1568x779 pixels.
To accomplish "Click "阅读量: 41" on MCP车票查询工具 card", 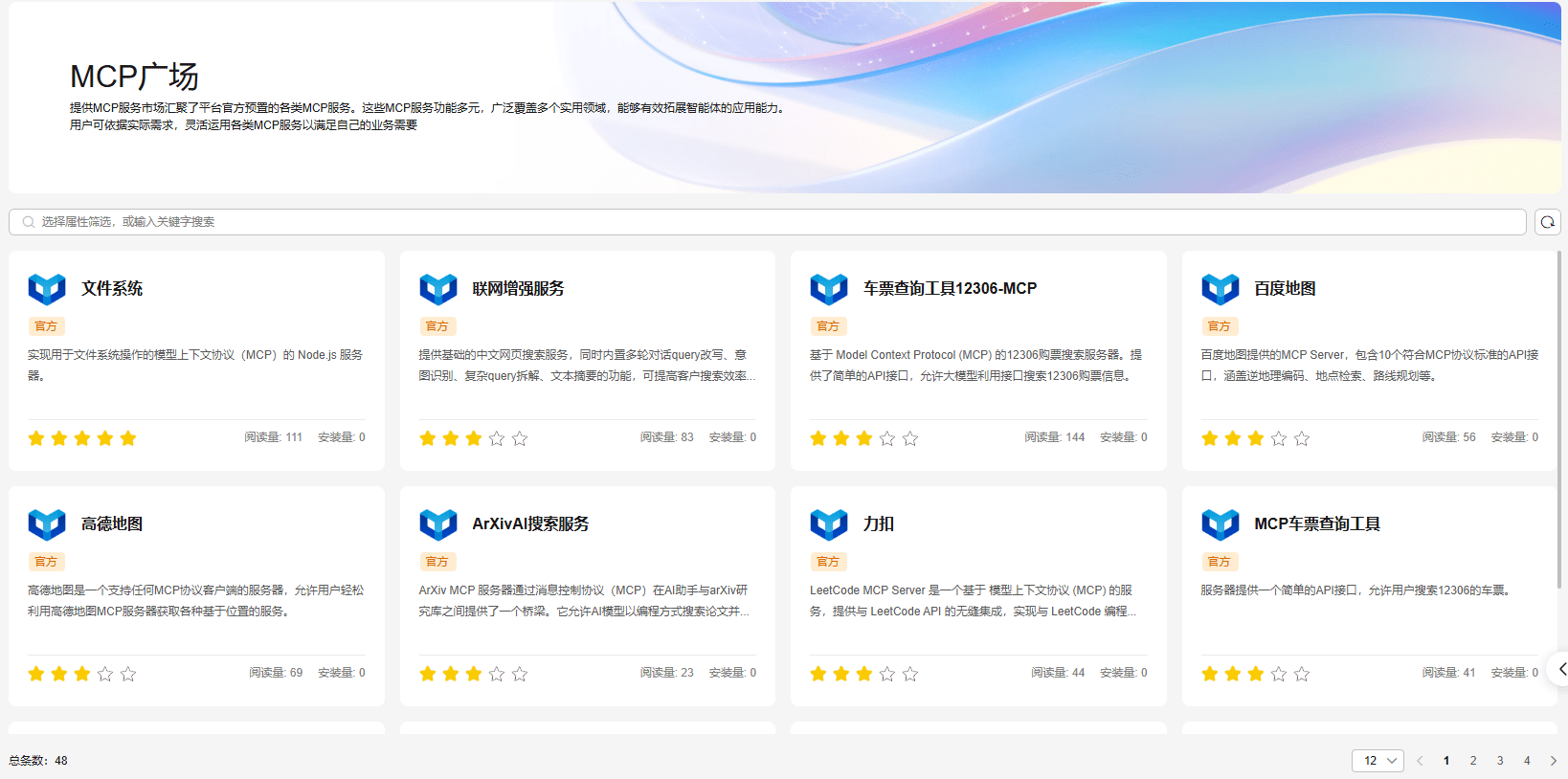I will 1449,673.
